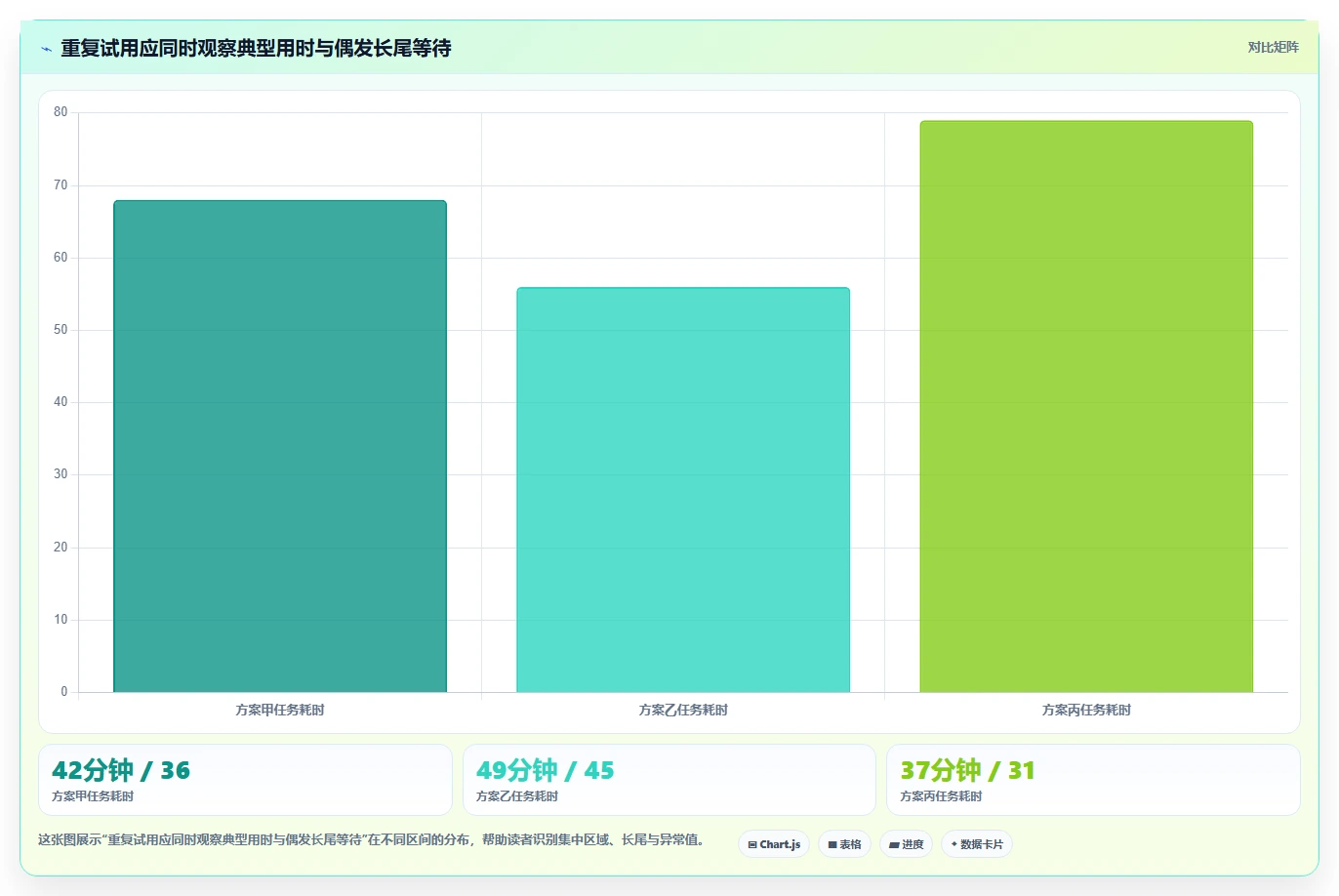Click the 数据卡片 tag chip
Viewport: 1339px width, 896px height.
[977, 844]
